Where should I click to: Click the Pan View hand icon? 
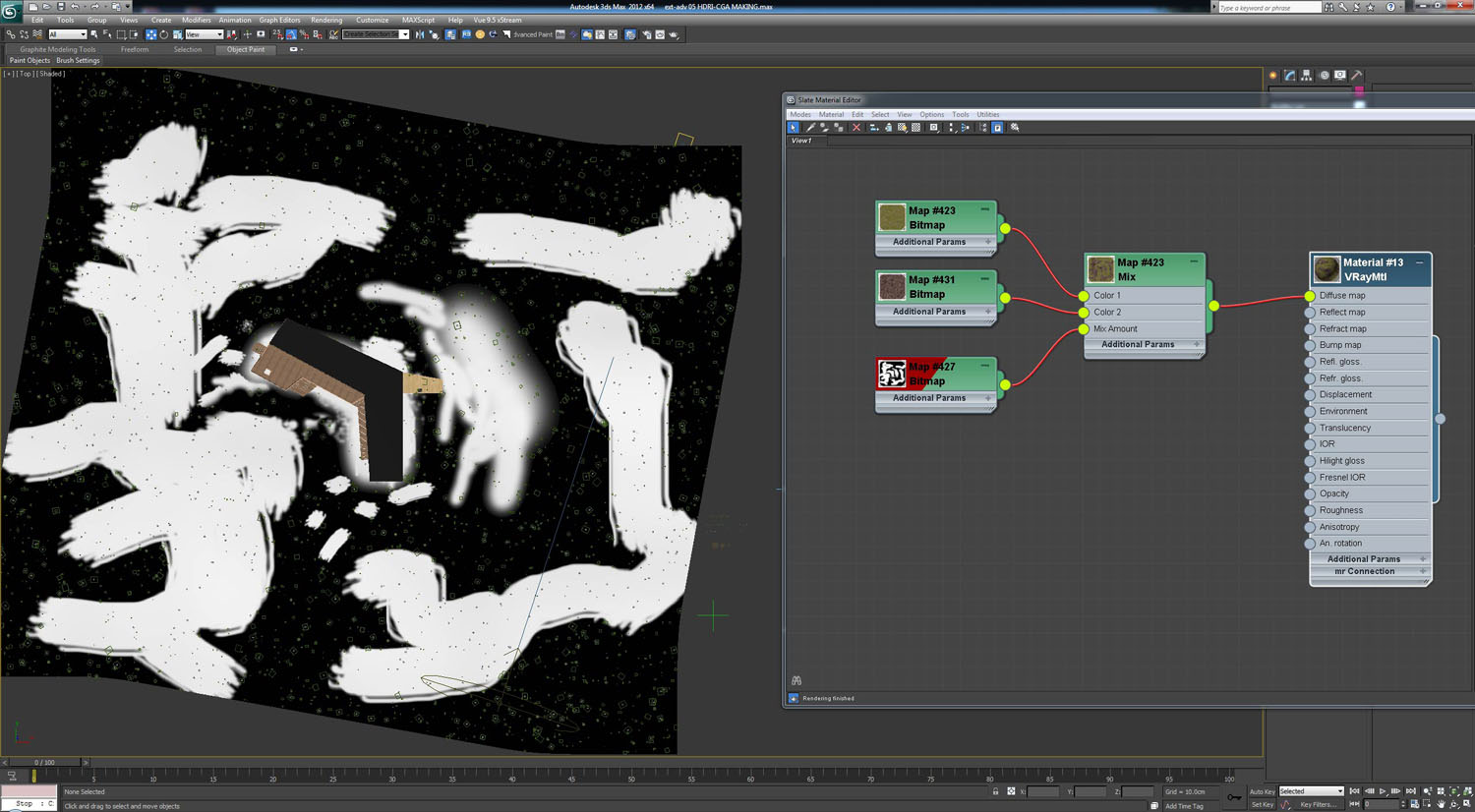click(x=1441, y=804)
